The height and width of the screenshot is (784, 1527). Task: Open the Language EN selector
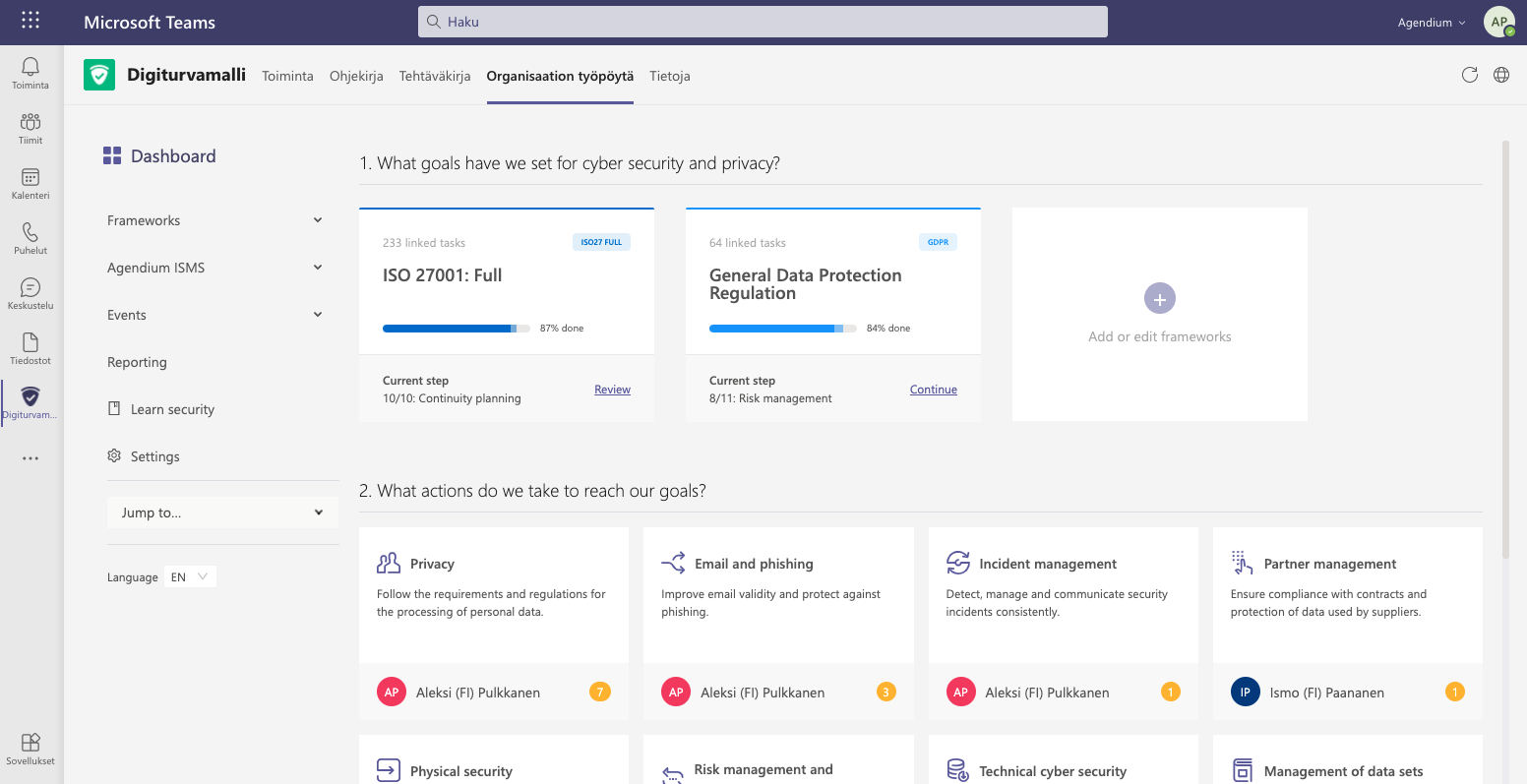tap(190, 577)
